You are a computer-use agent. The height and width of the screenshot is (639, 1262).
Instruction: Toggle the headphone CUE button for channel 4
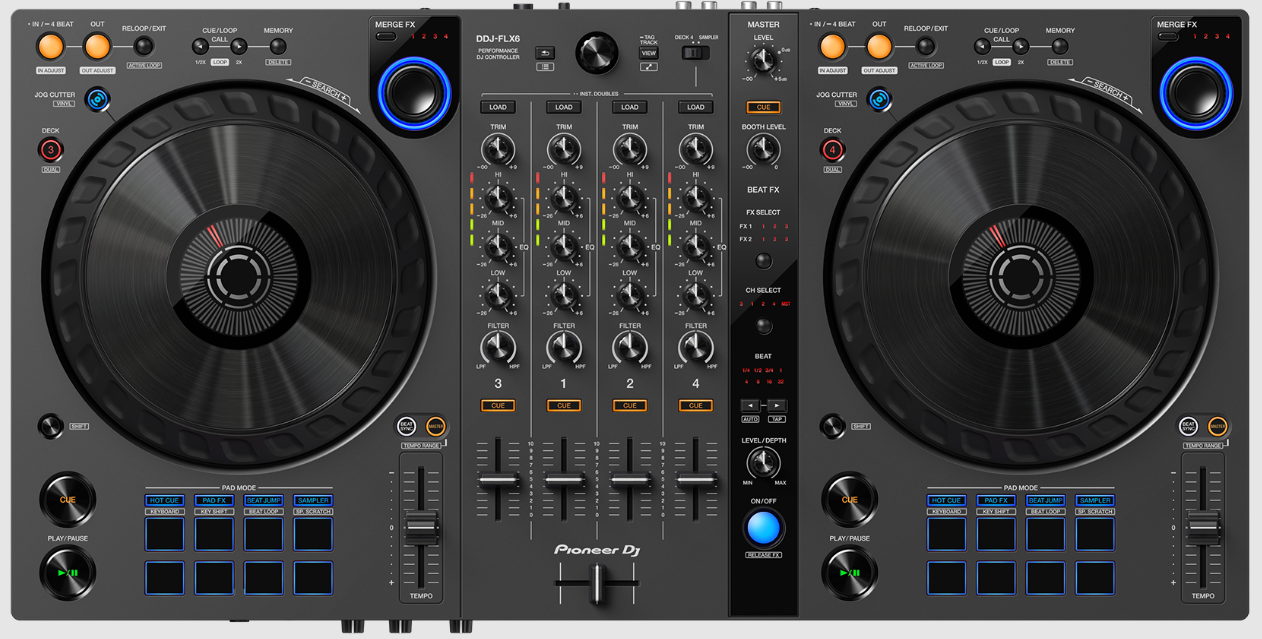coord(696,405)
